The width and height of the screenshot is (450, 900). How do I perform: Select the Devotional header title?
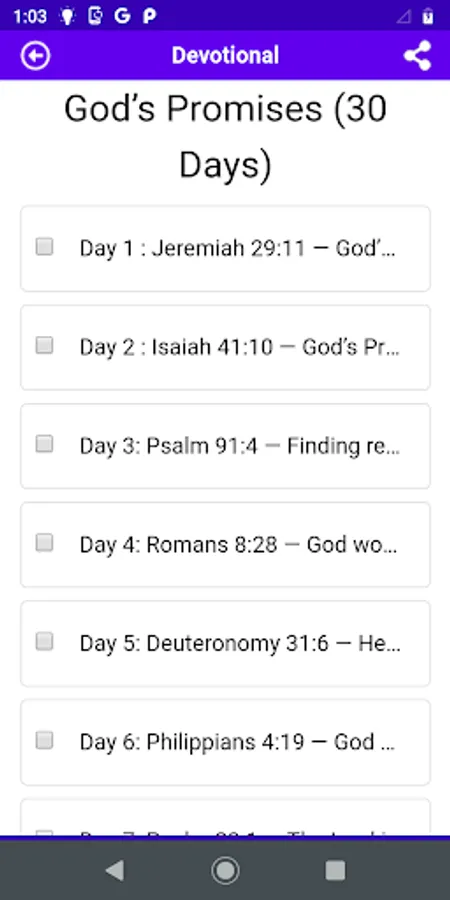(x=225, y=56)
